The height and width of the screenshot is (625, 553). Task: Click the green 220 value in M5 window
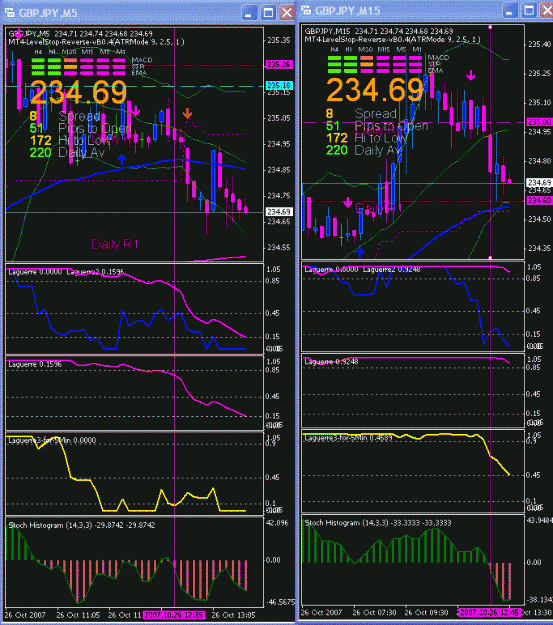click(41, 153)
